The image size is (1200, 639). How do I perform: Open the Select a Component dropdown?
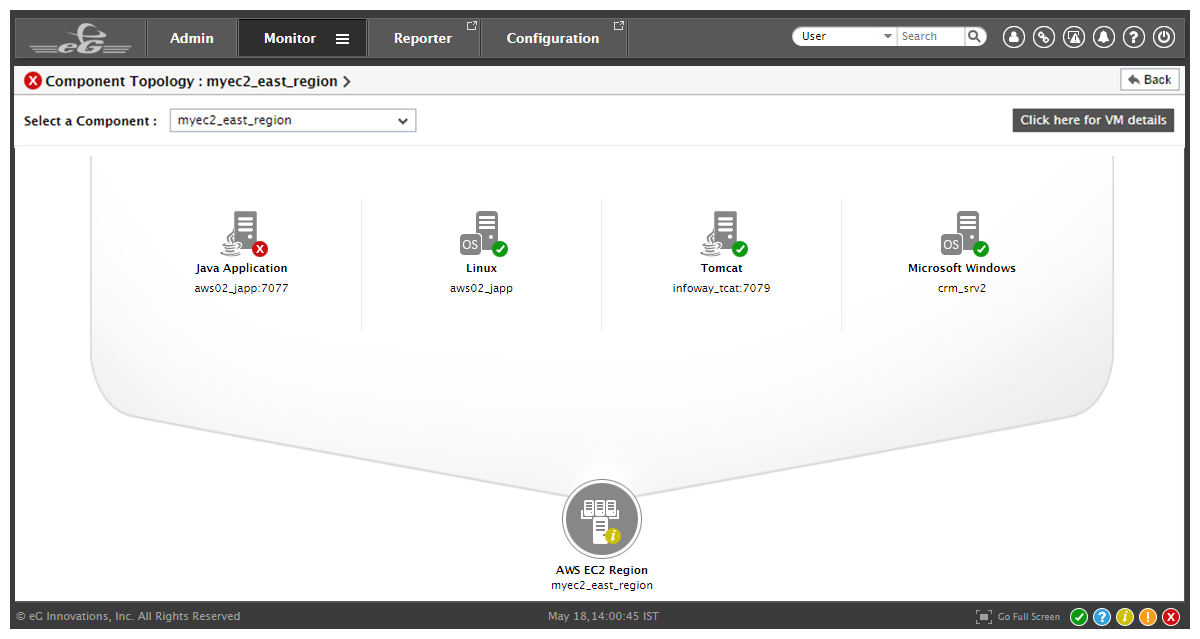[x=293, y=120]
